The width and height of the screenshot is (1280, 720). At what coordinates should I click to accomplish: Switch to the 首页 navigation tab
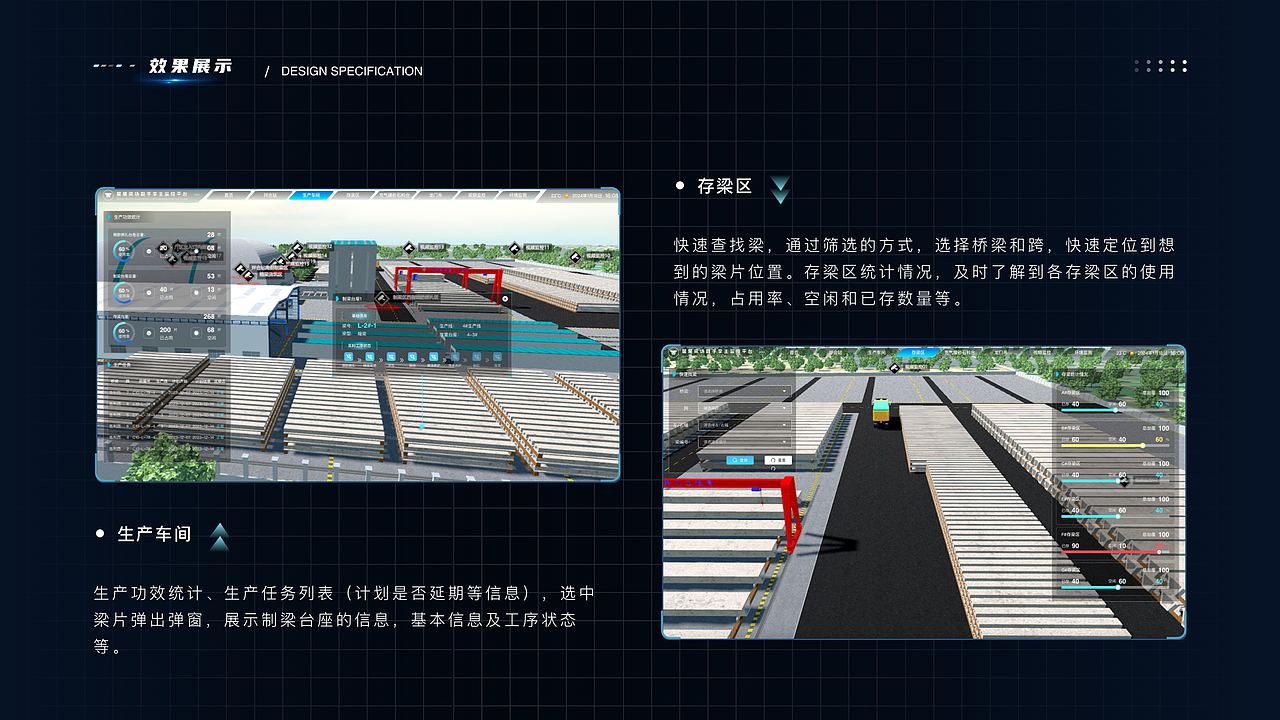229,195
